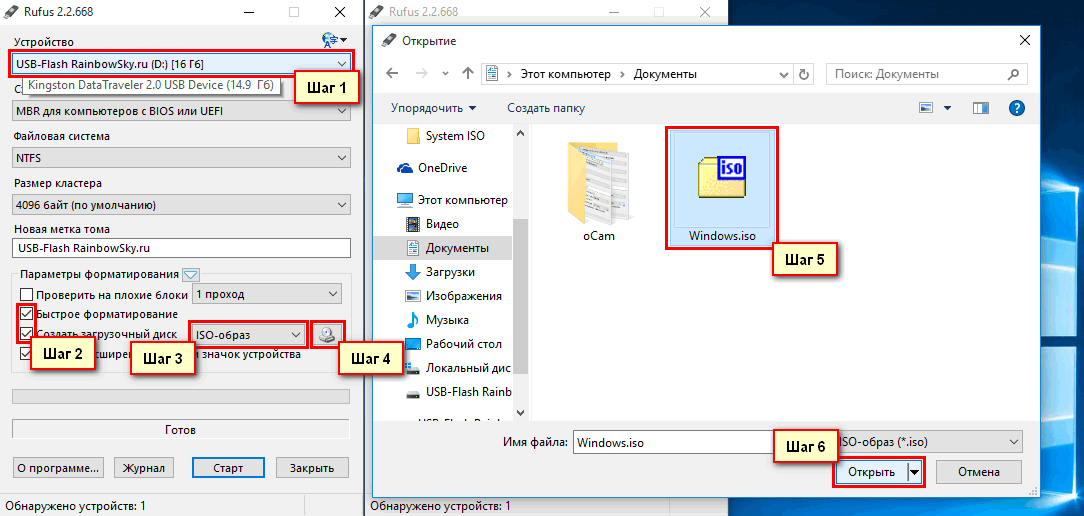The image size is (1084, 516).
Task: Click the Старт button
Action: coord(228,468)
